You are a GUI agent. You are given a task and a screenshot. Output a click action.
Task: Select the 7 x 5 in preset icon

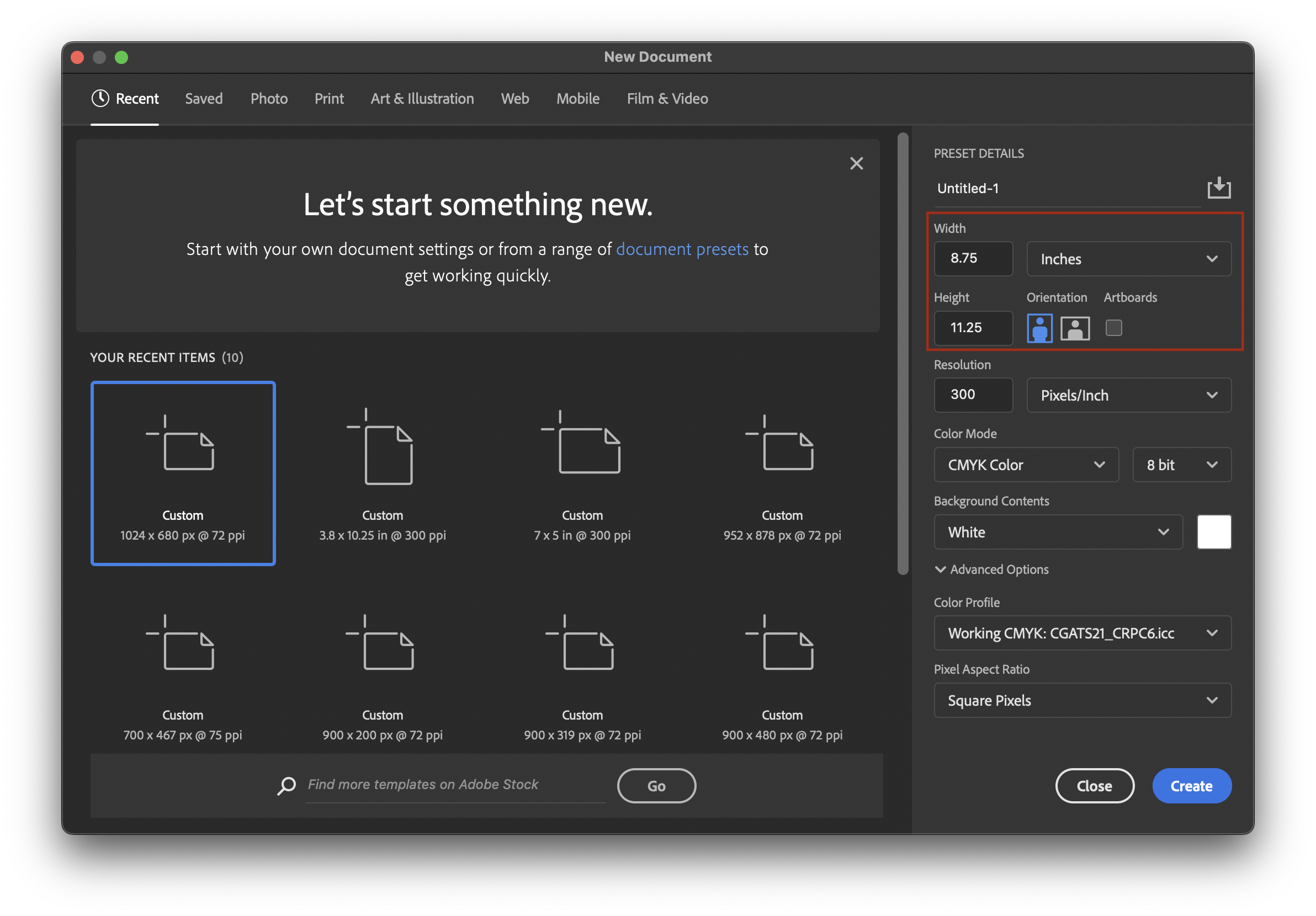point(582,444)
